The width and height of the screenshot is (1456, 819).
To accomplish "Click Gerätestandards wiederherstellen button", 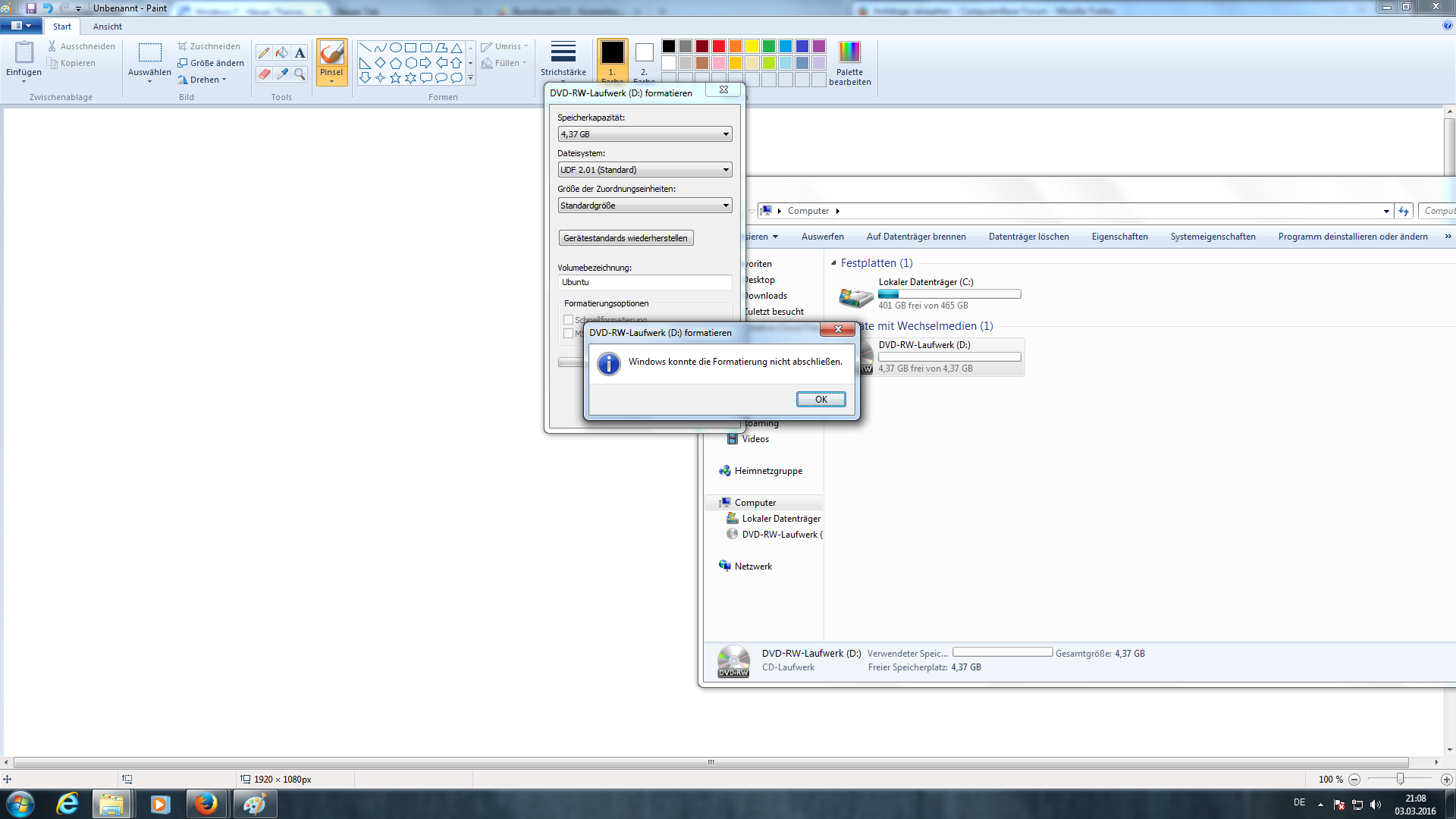I will pyautogui.click(x=626, y=238).
